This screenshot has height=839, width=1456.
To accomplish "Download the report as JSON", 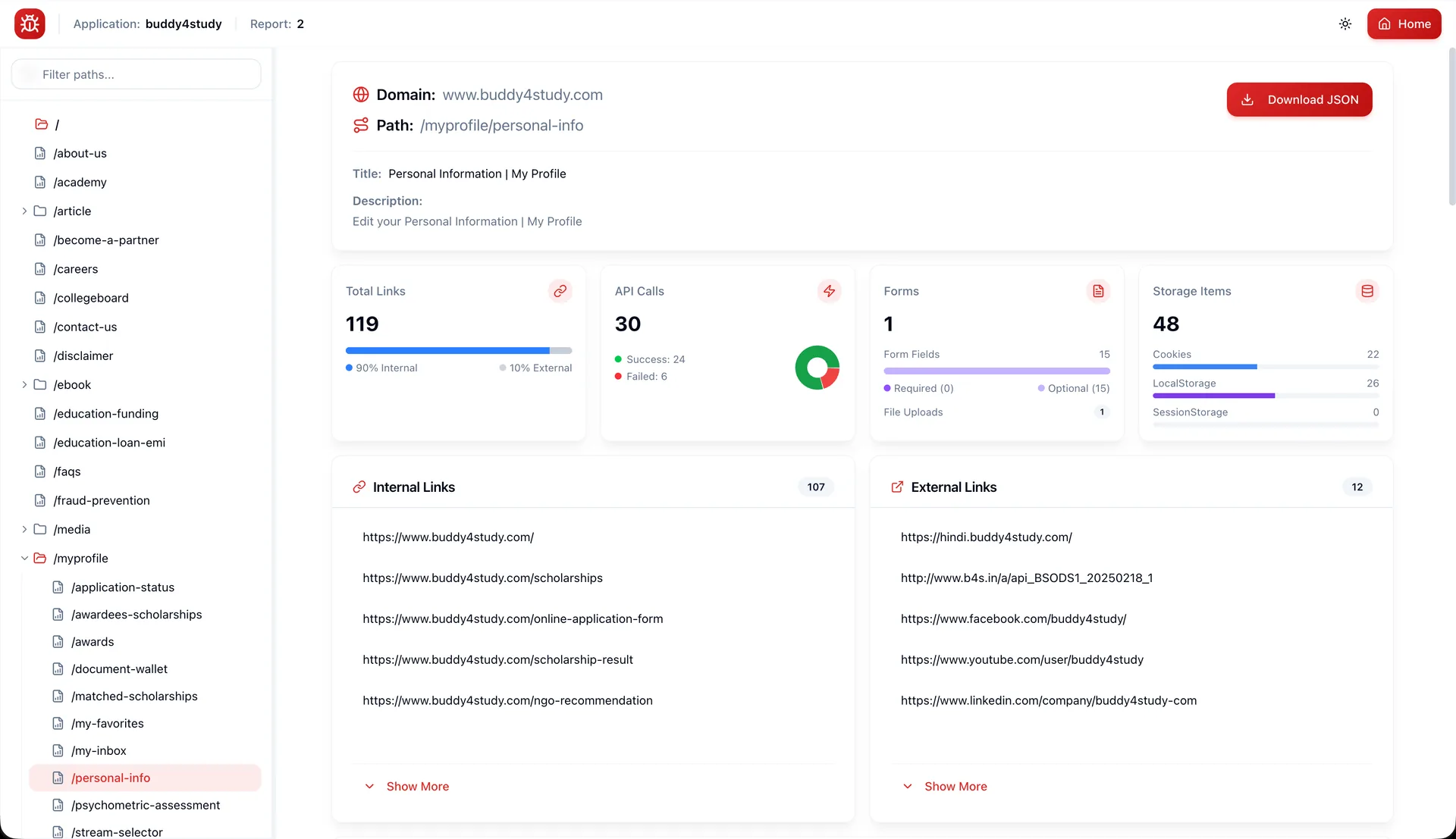I will (1300, 99).
